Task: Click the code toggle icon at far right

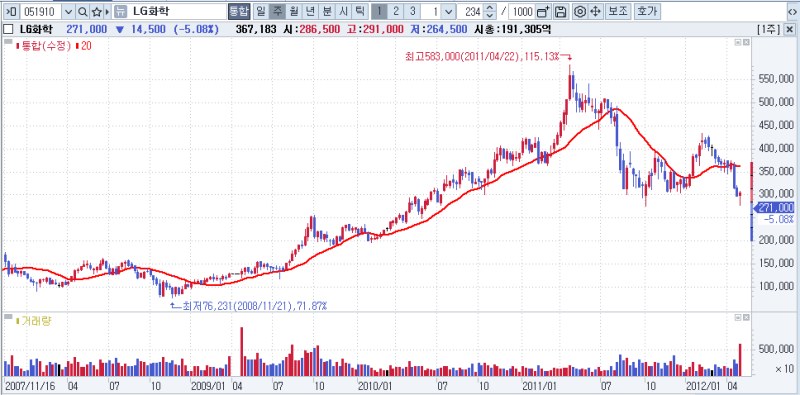Action: (792, 12)
